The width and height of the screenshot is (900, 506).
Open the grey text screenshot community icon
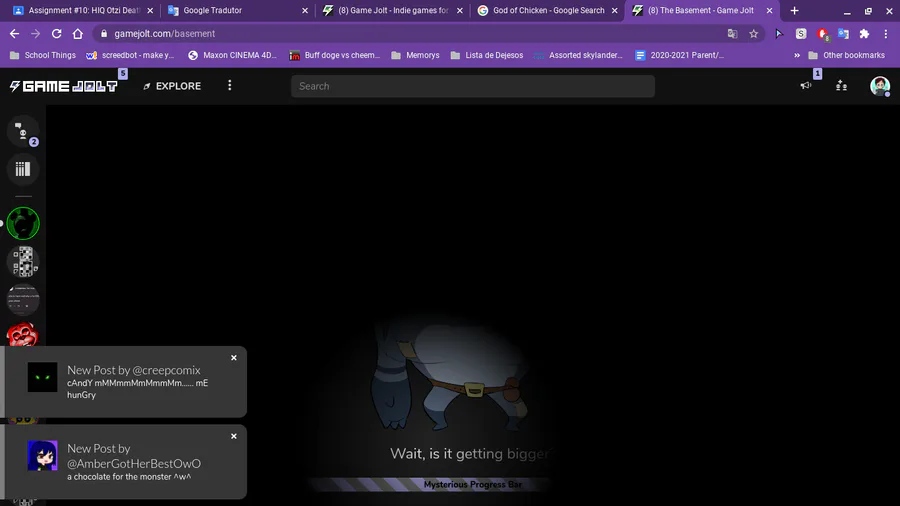[x=23, y=298]
